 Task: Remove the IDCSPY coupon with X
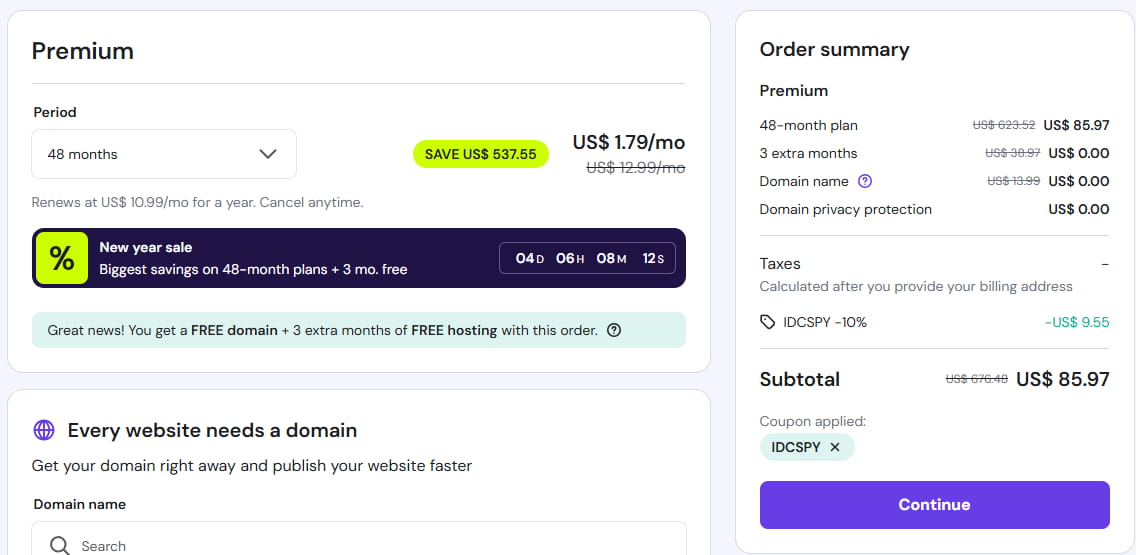click(x=835, y=447)
